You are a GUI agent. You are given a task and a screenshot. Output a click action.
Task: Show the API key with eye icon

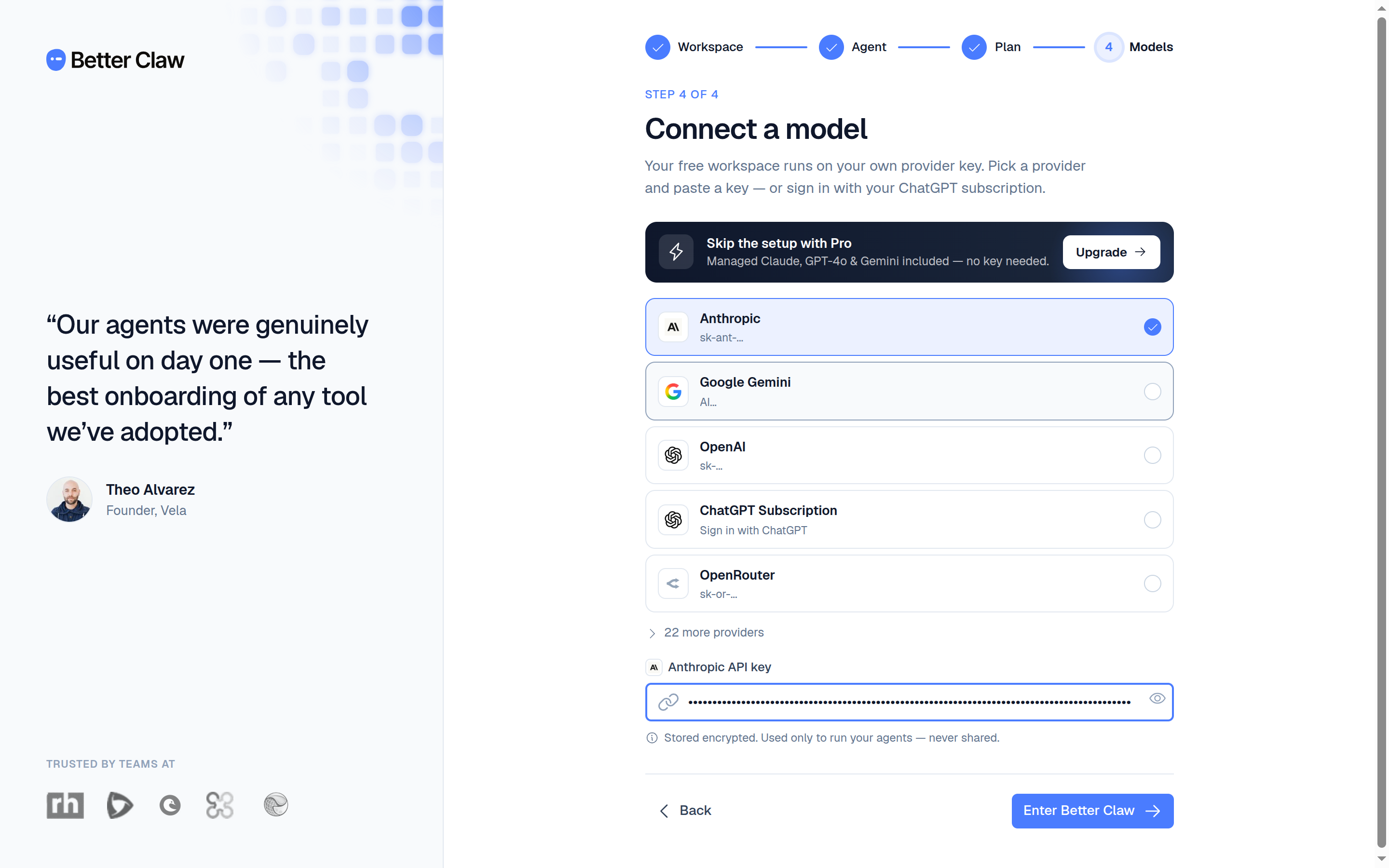[1157, 699]
